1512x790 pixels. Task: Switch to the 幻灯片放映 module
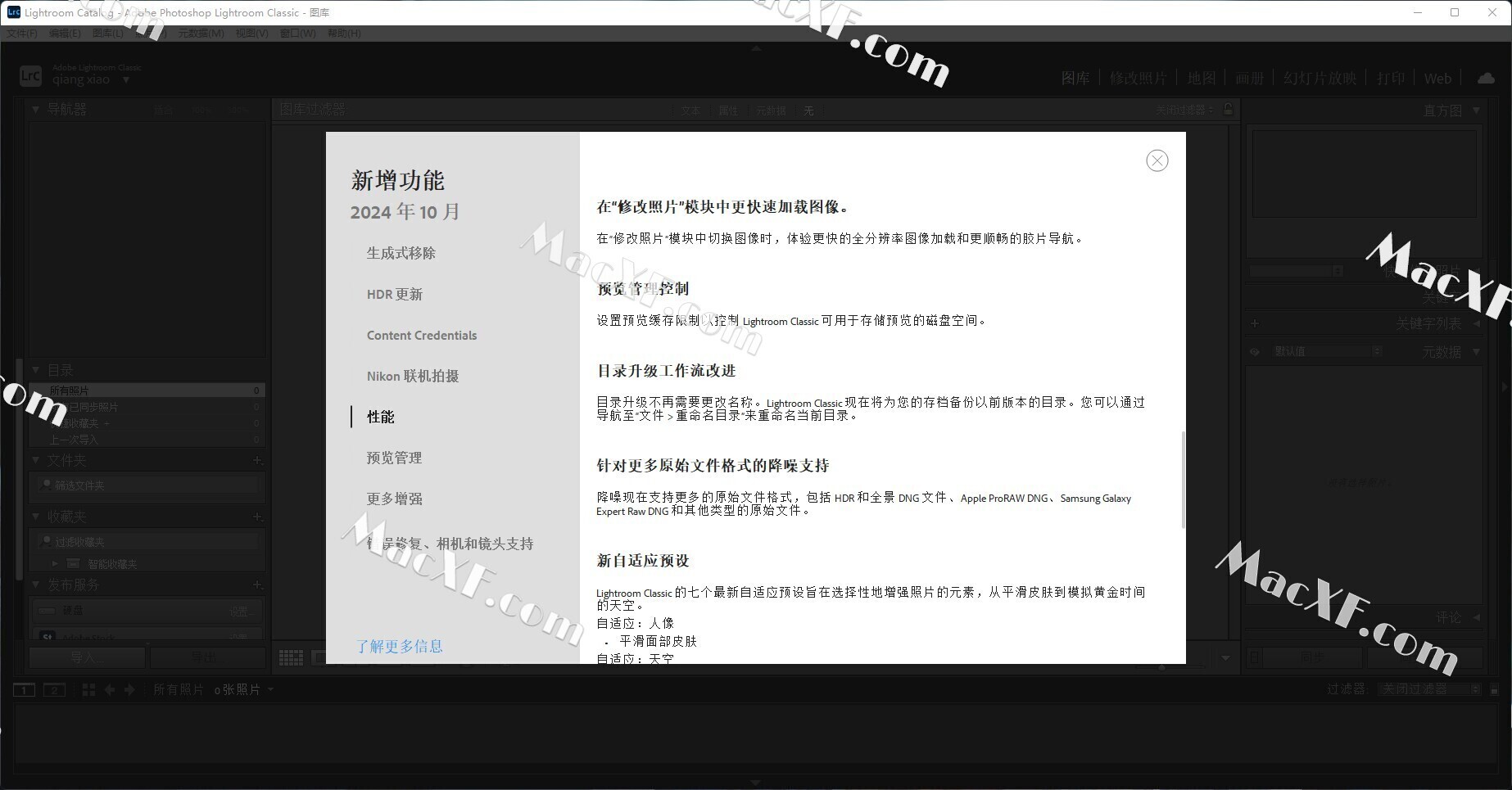coord(1320,79)
